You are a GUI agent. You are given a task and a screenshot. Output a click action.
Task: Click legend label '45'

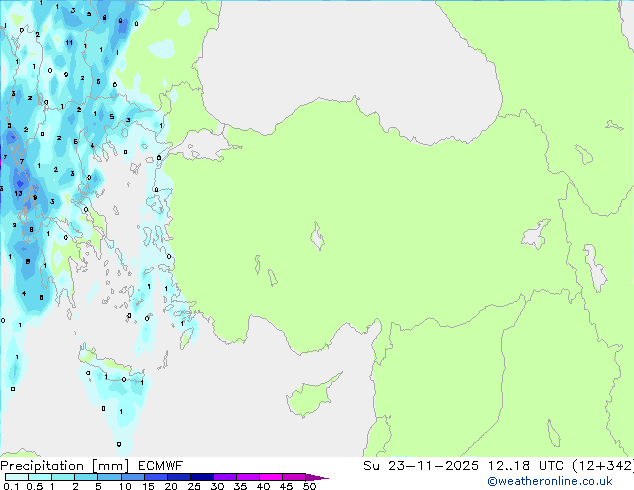(x=286, y=486)
